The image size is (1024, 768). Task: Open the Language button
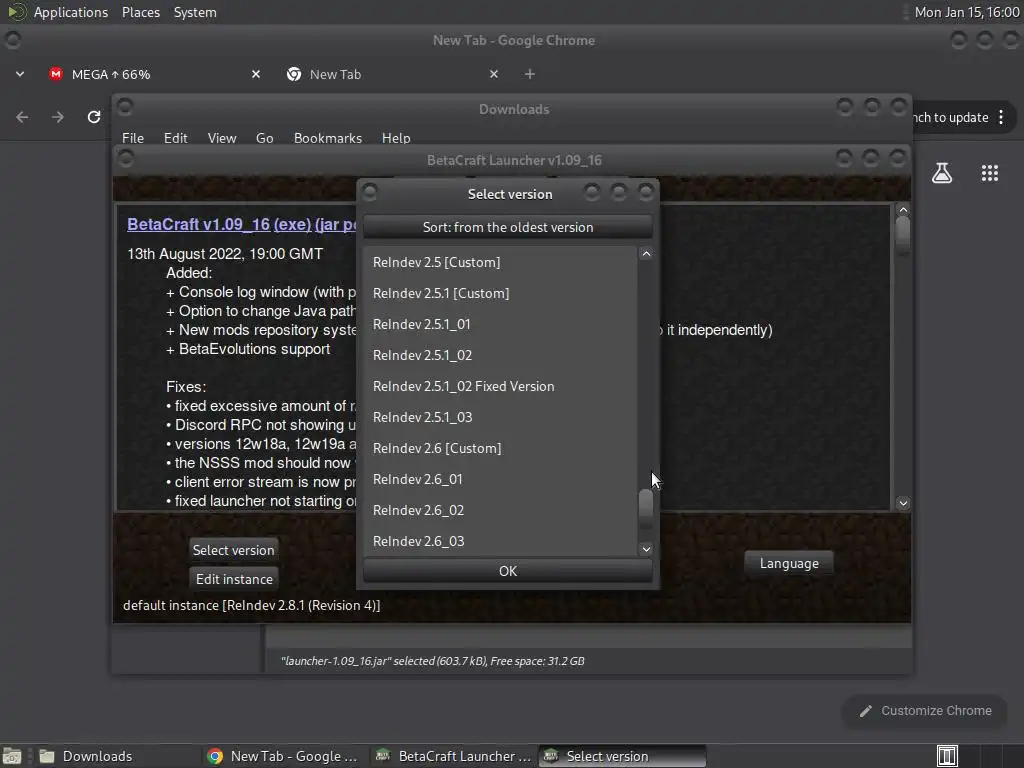pos(789,564)
